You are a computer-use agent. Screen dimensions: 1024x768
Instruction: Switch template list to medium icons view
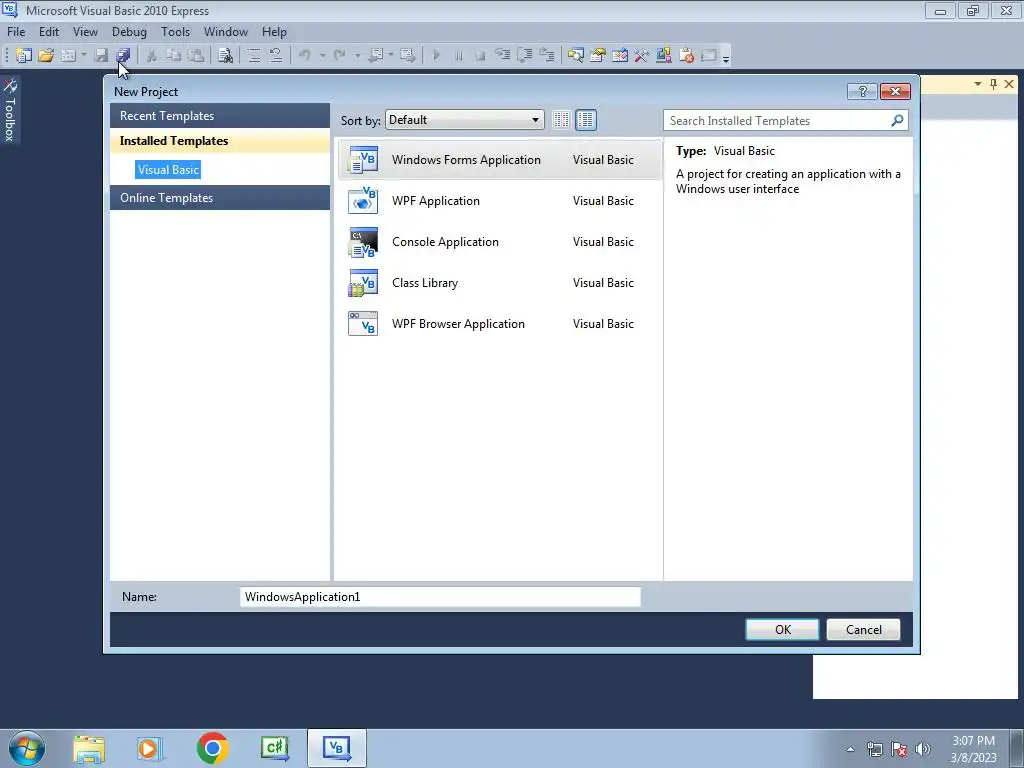point(586,120)
